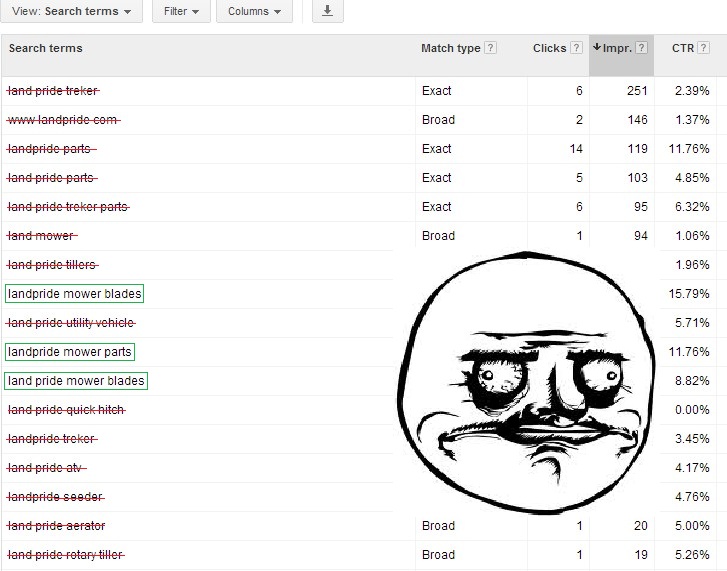Click Exact match type for 'land pride treker'
The height and width of the screenshot is (571, 727).
click(436, 91)
